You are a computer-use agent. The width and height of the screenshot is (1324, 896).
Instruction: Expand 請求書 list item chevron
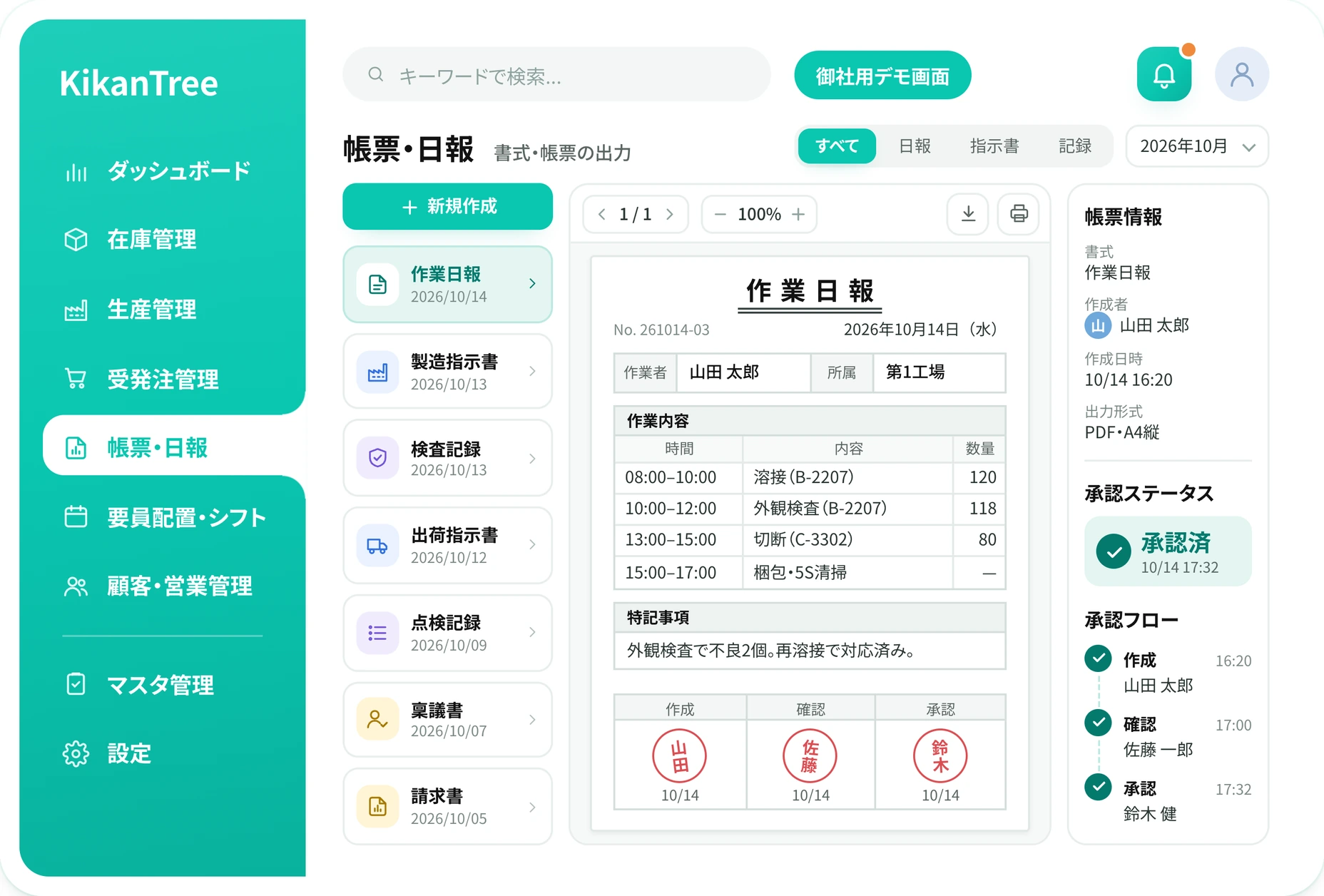click(x=532, y=807)
